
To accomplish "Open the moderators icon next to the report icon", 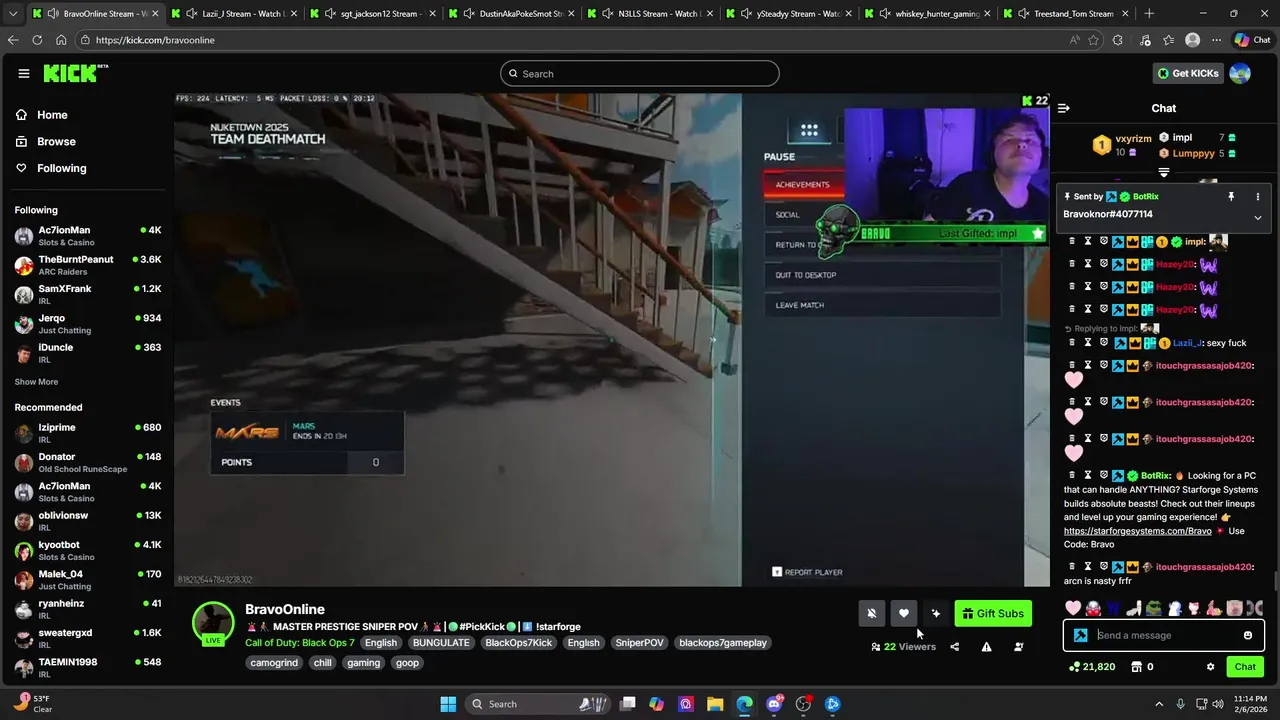I will tap(1018, 647).
